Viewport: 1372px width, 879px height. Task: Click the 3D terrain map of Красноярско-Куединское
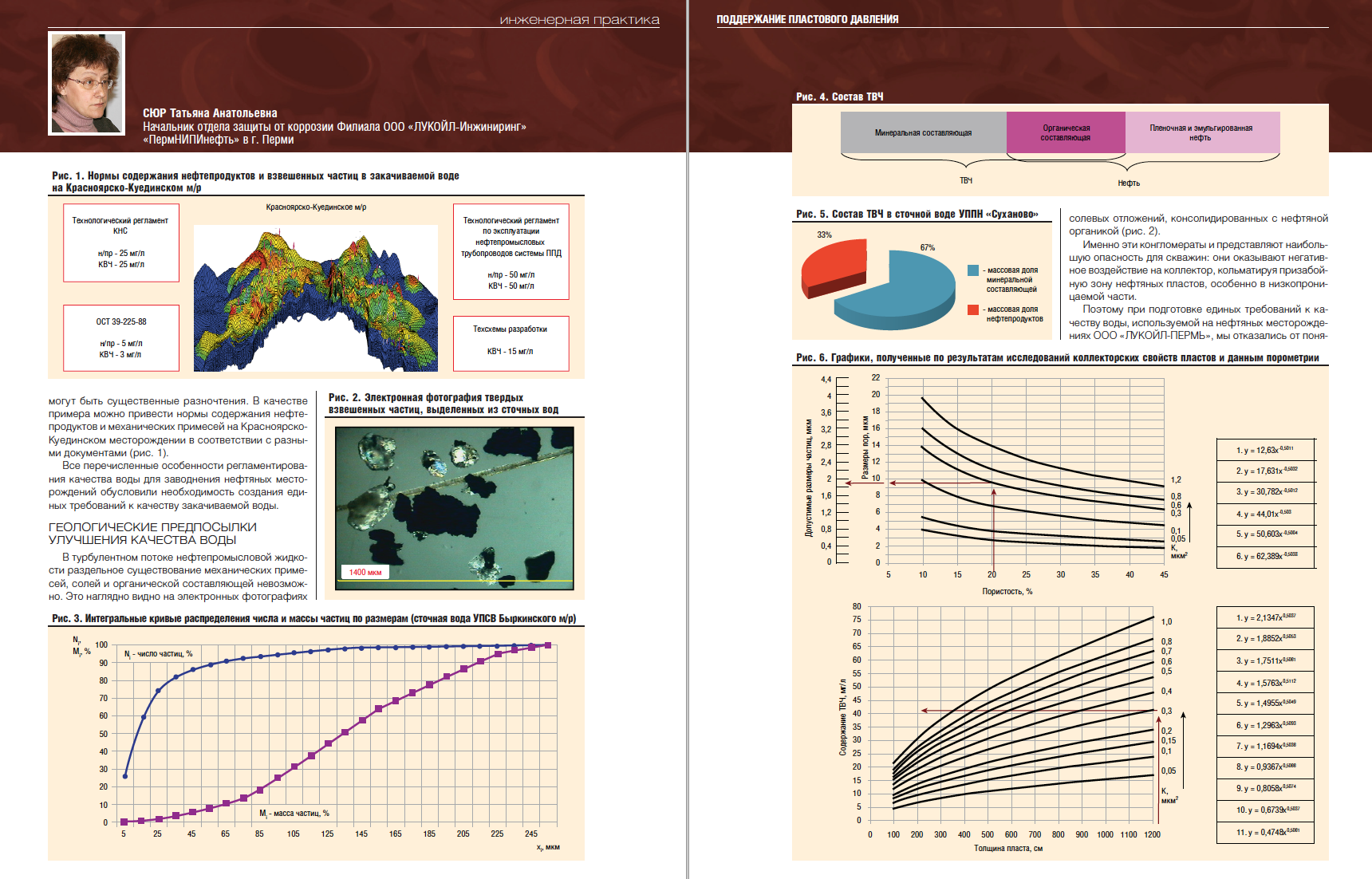pyautogui.click(x=316, y=298)
